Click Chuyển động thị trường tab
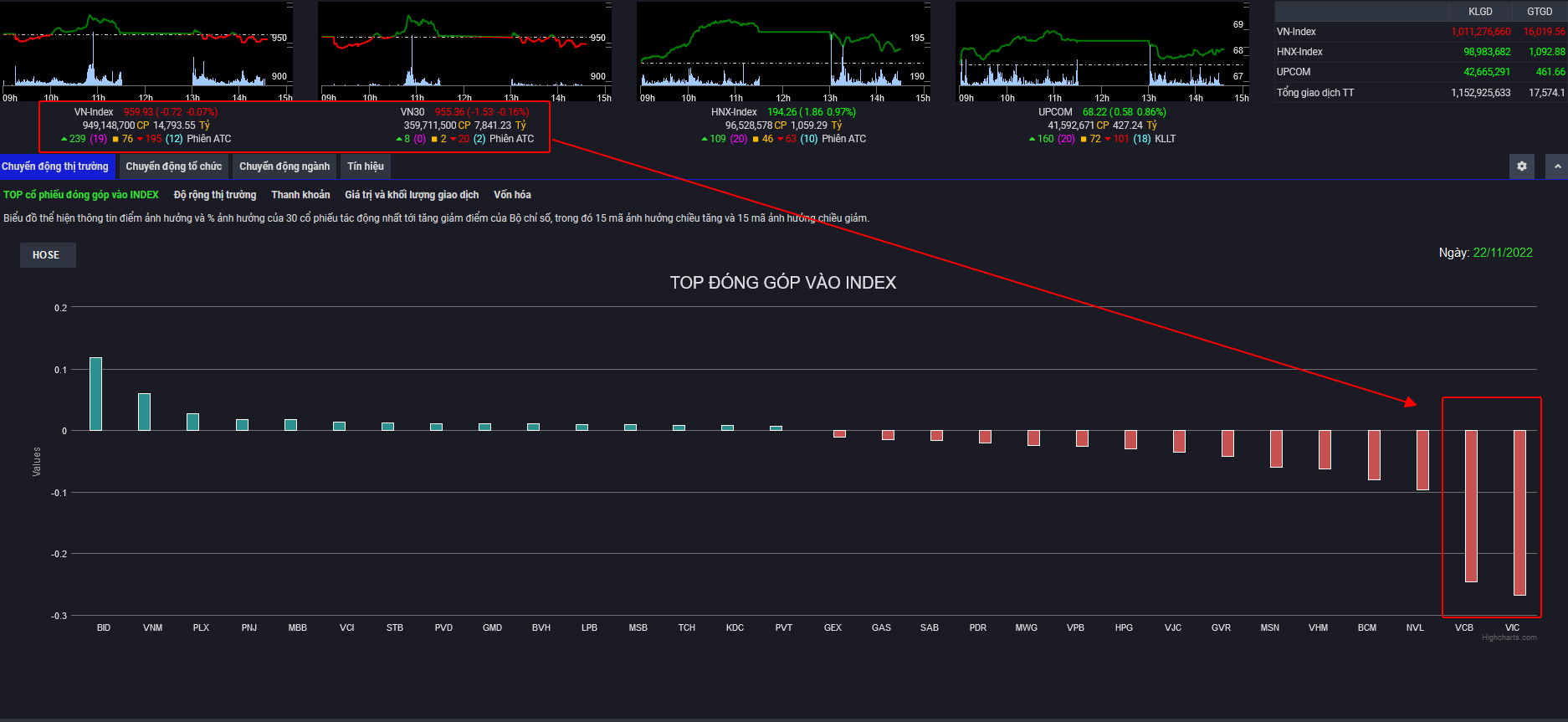Screen dimensions: 1568x722 55,166
